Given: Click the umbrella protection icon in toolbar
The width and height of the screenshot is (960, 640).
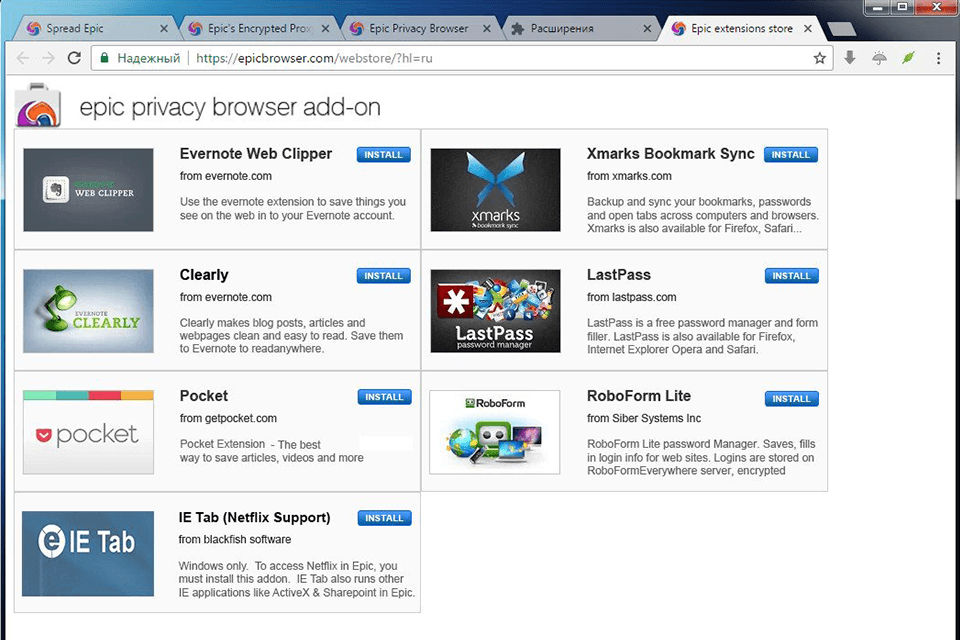Looking at the screenshot, I should pos(879,58).
